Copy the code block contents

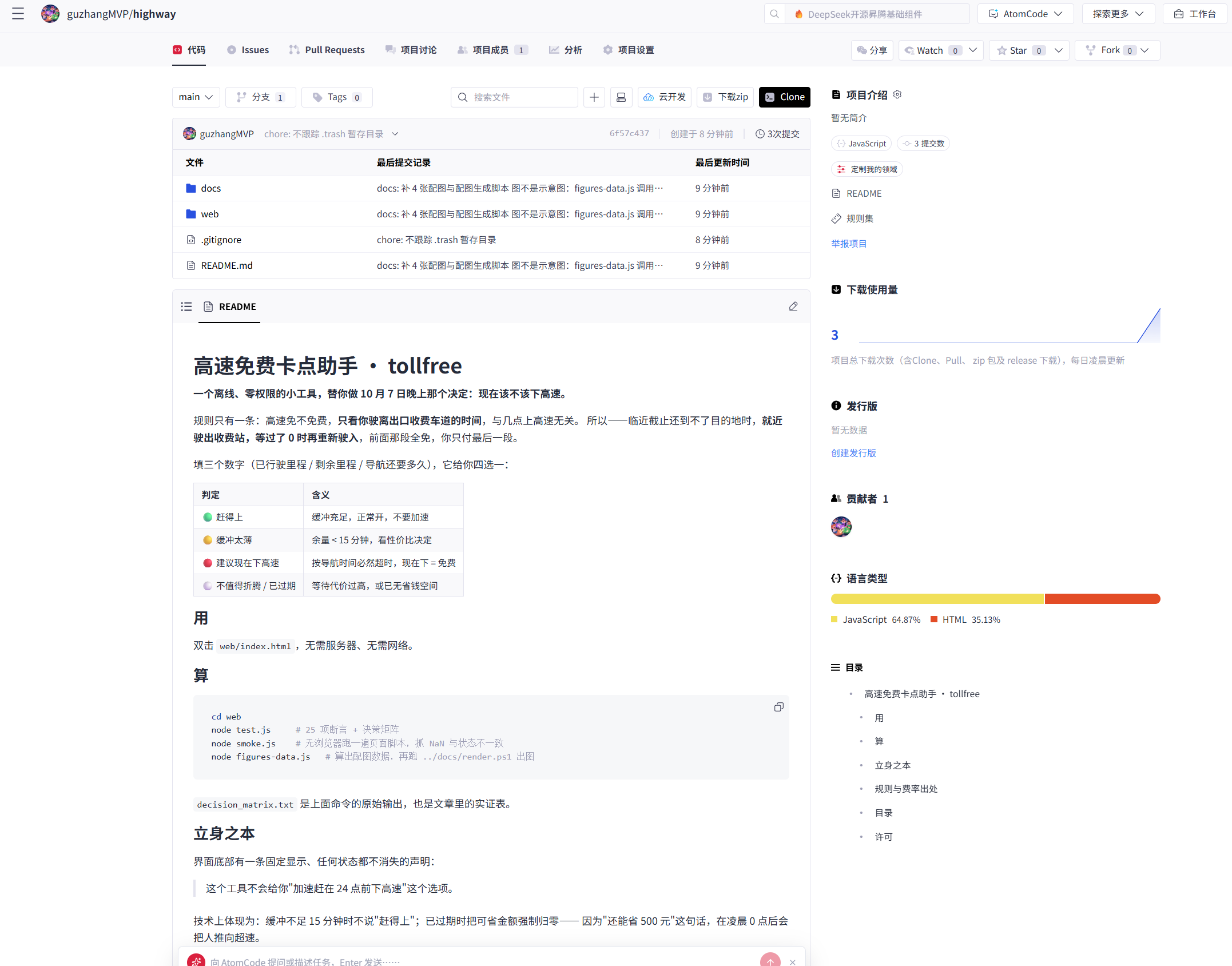(778, 707)
